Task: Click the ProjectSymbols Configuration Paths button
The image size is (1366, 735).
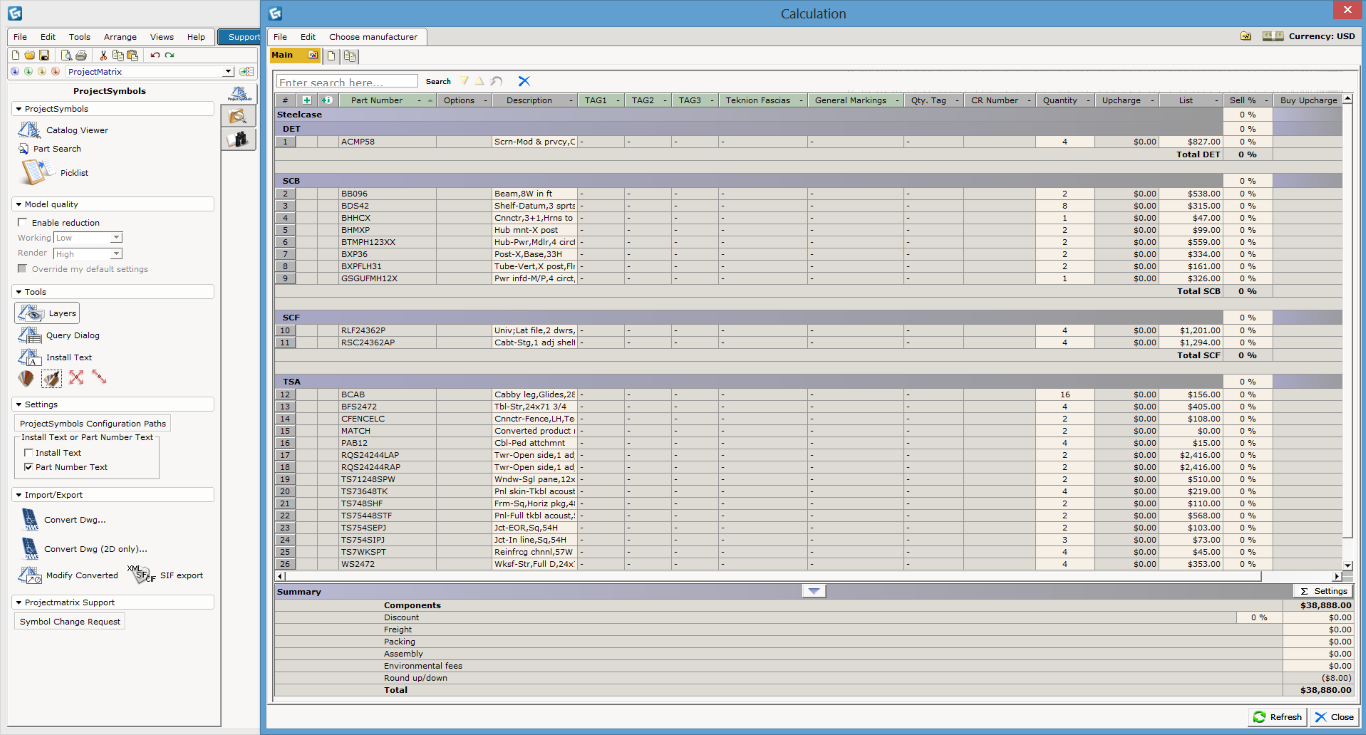Action: tap(93, 424)
